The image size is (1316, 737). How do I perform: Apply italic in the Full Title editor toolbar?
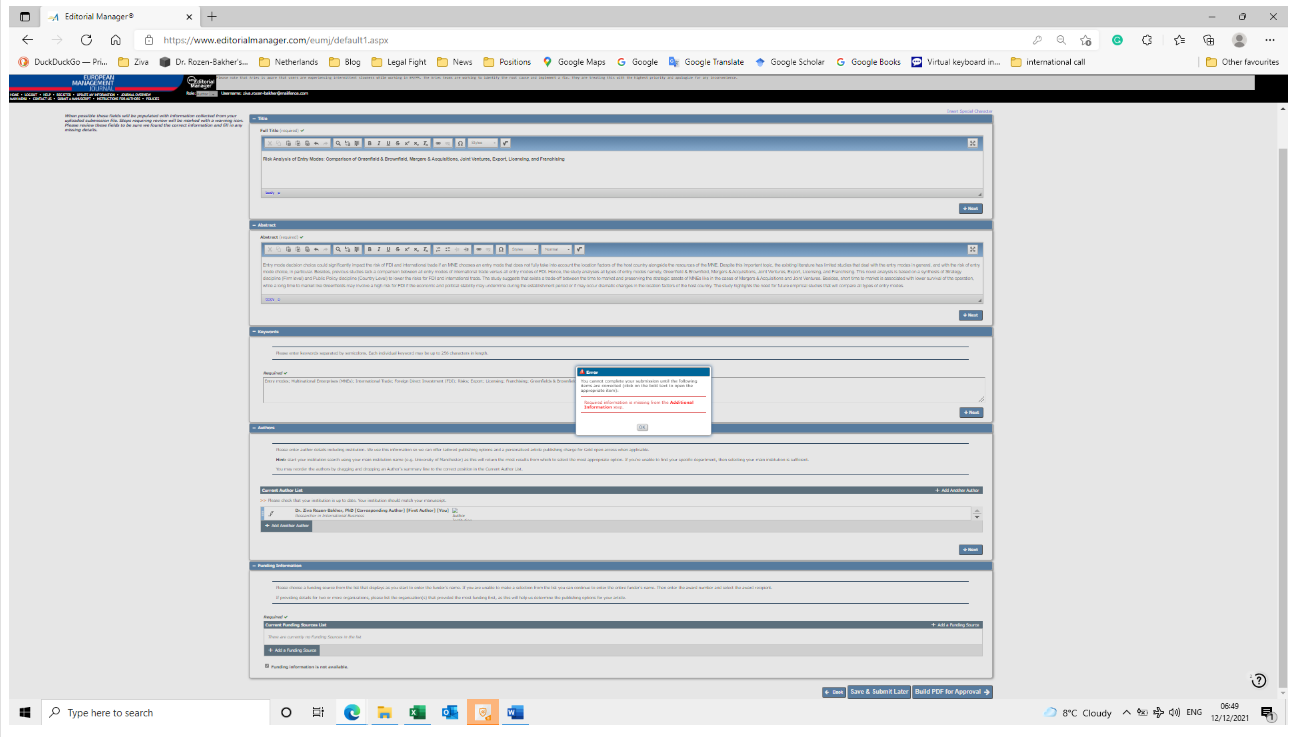point(379,143)
